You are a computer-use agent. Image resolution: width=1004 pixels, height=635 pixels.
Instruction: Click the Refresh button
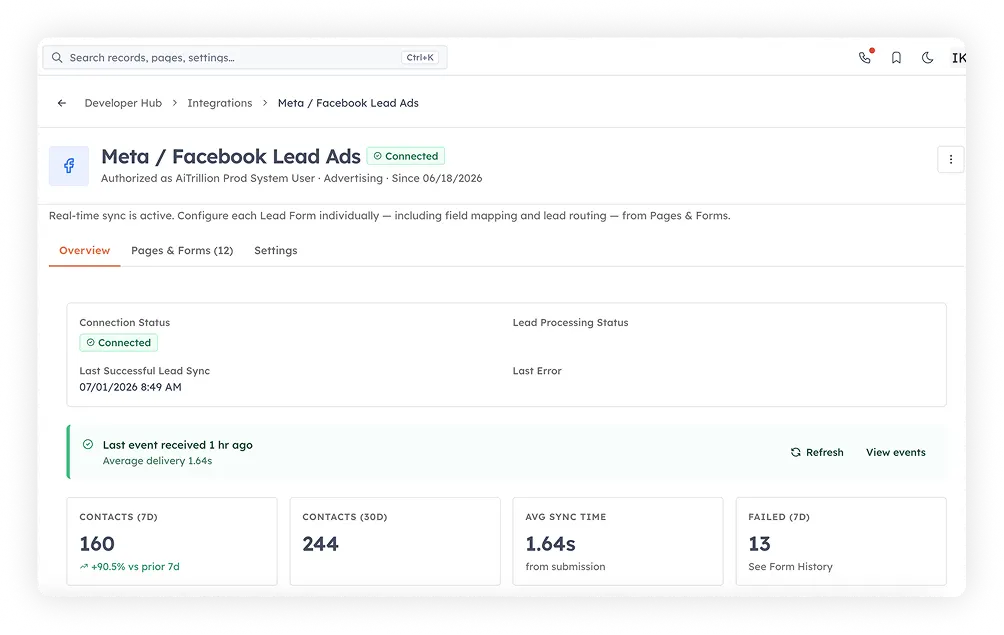click(816, 452)
